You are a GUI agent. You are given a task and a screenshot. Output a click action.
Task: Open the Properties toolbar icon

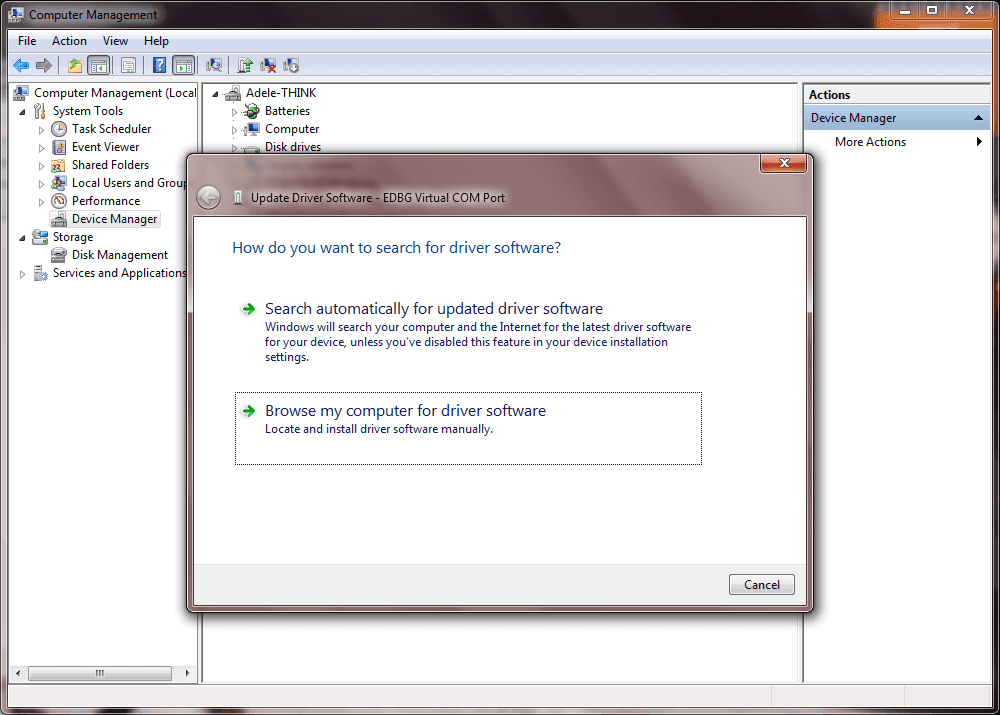tap(128, 66)
